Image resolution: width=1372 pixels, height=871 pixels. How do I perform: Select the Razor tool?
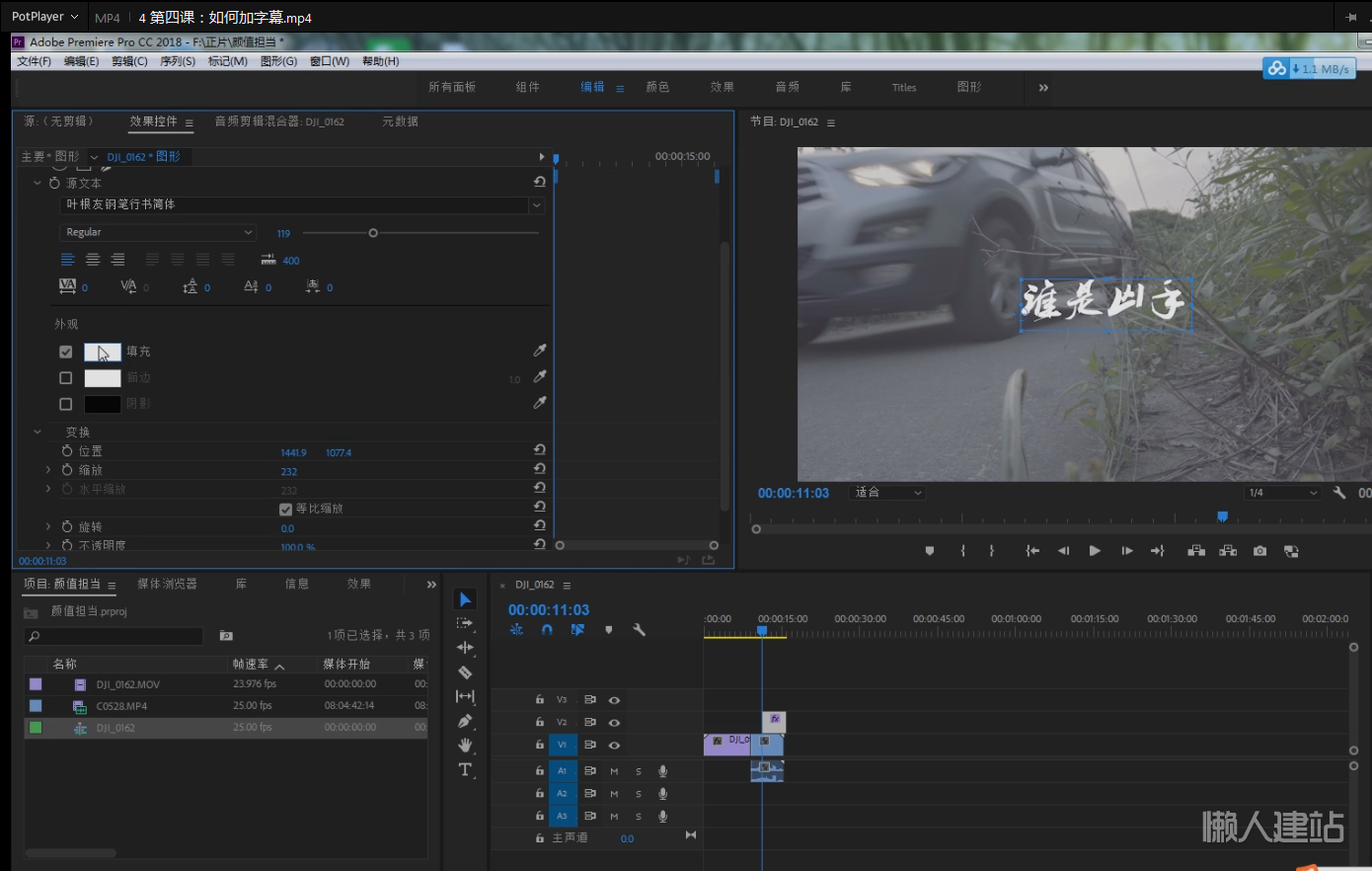click(465, 673)
